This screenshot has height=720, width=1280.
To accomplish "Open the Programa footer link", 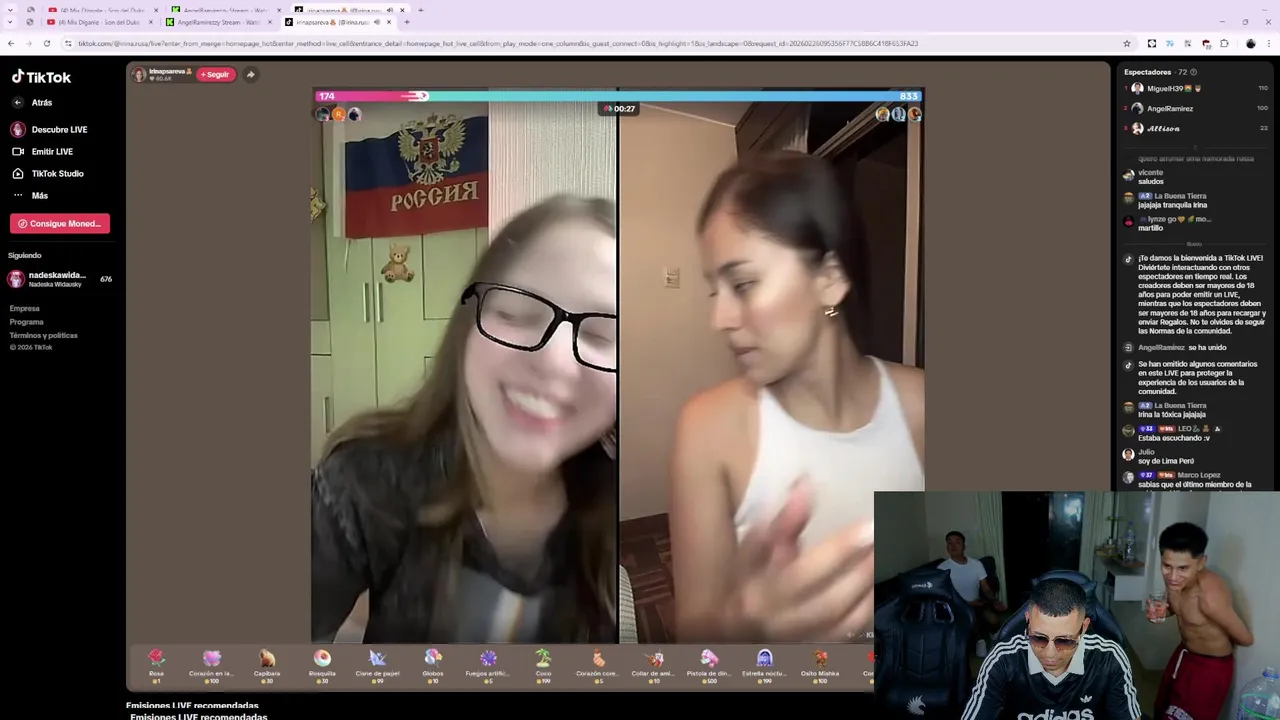I will 27,322.
